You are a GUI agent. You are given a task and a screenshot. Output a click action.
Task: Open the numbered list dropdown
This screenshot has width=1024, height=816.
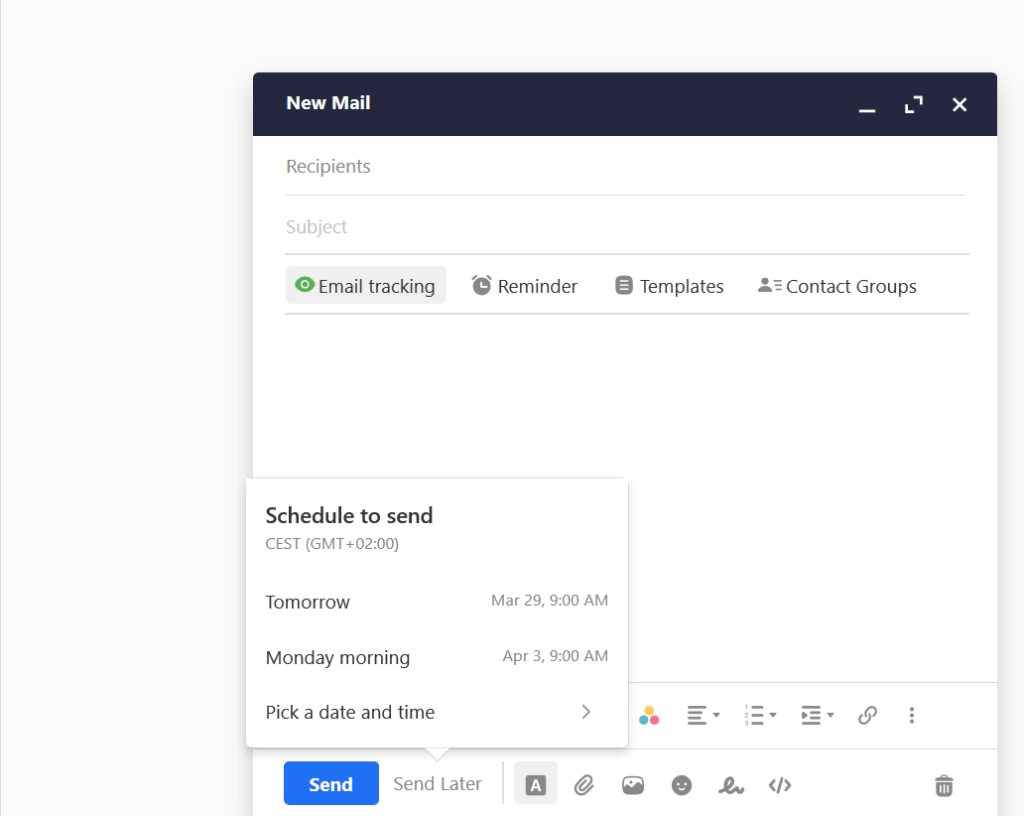pyautogui.click(x=760, y=715)
